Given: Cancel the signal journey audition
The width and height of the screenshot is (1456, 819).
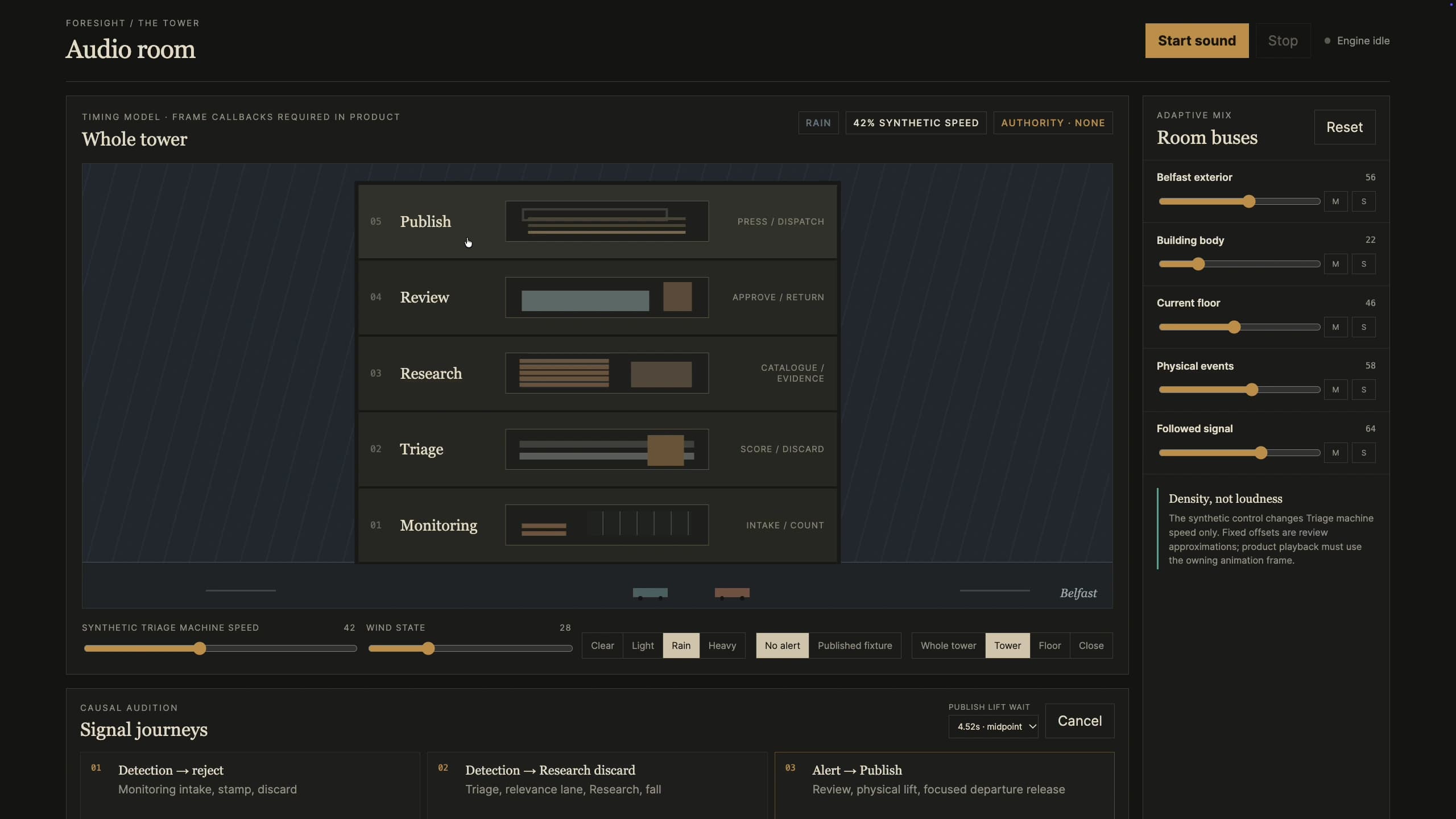Looking at the screenshot, I should (1079, 721).
